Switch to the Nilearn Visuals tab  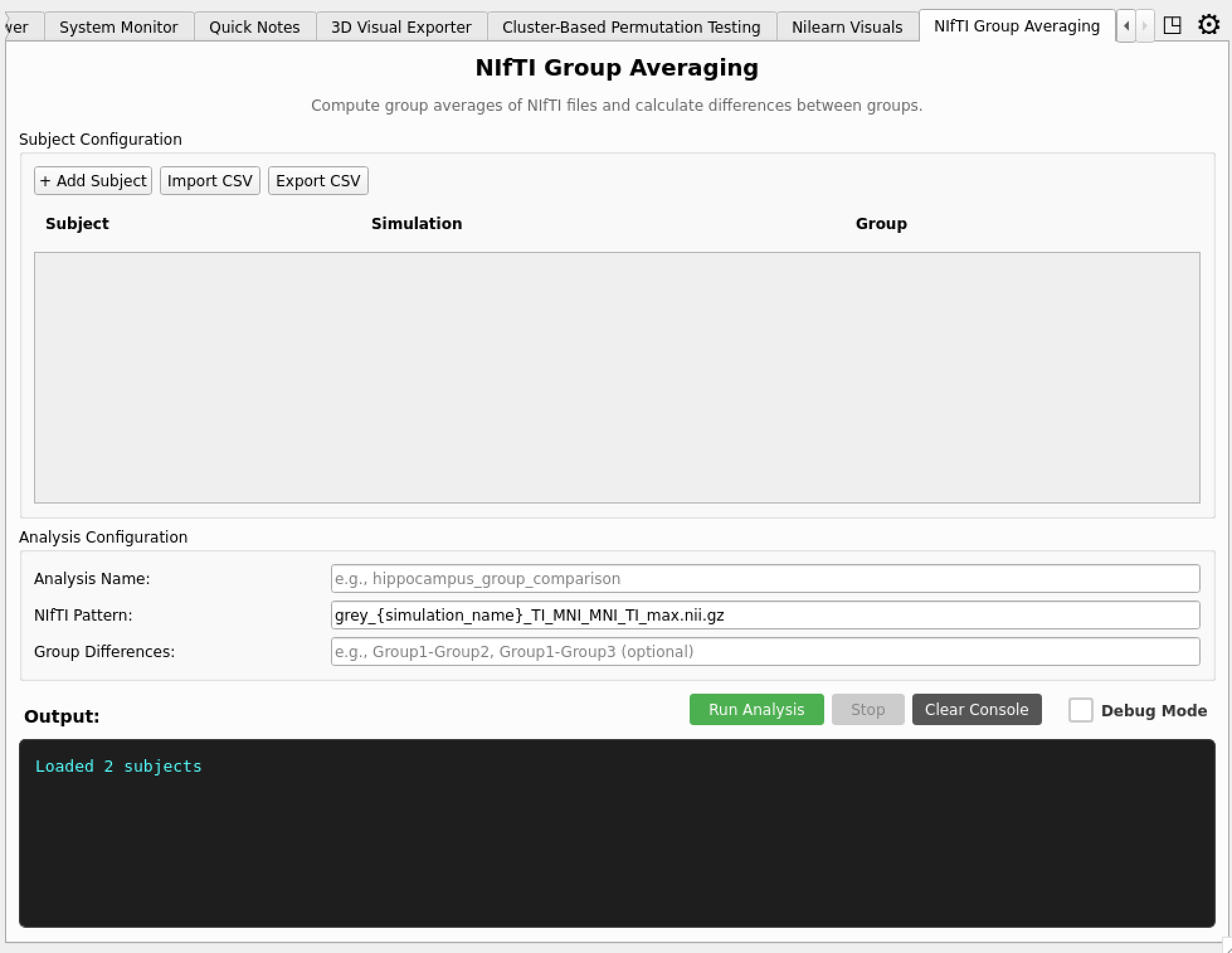(847, 26)
